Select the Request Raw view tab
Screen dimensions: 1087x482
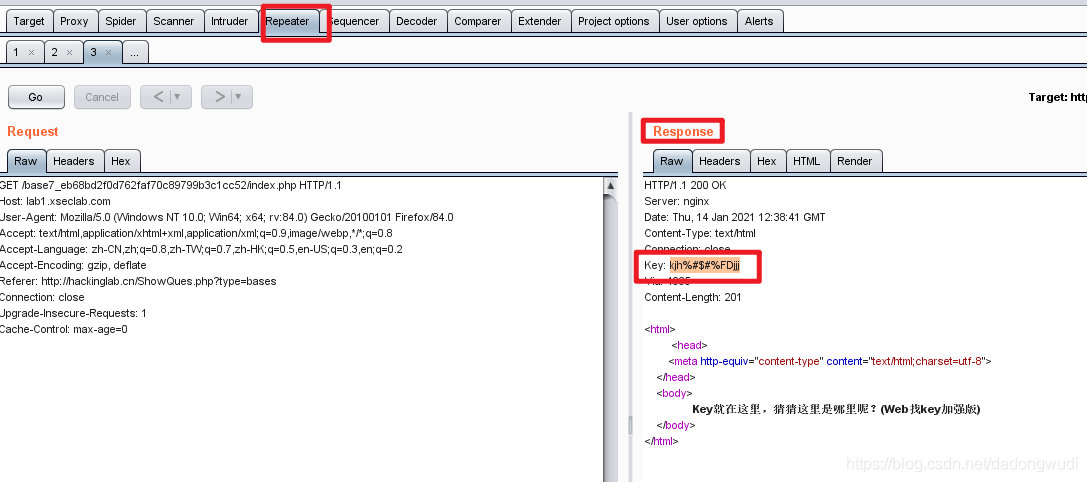click(x=26, y=161)
